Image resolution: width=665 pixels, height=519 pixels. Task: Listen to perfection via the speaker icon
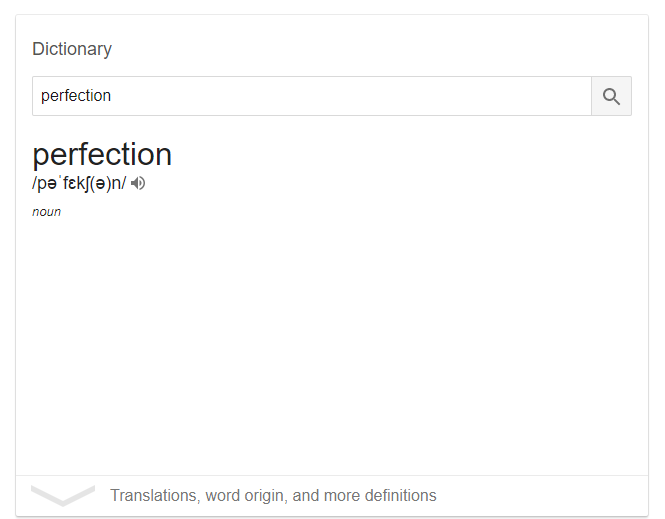(138, 183)
